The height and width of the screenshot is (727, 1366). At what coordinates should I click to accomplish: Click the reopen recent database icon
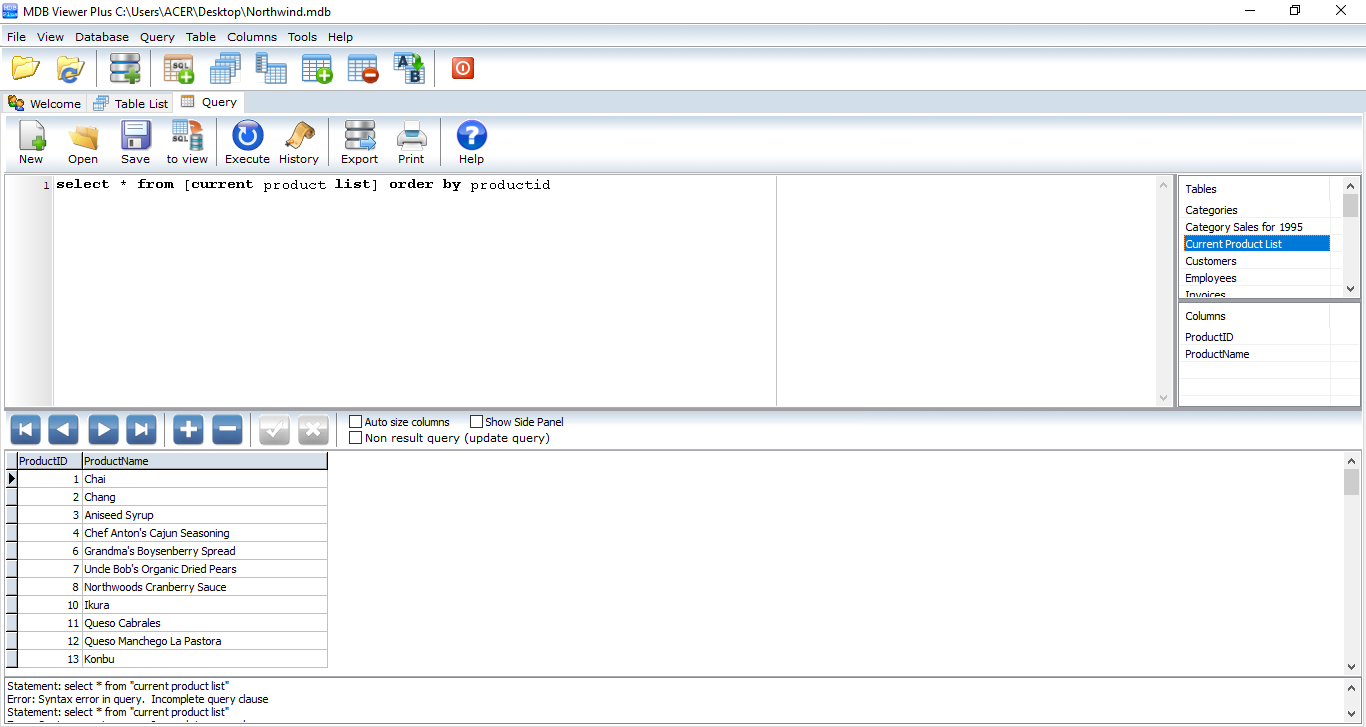(x=70, y=68)
